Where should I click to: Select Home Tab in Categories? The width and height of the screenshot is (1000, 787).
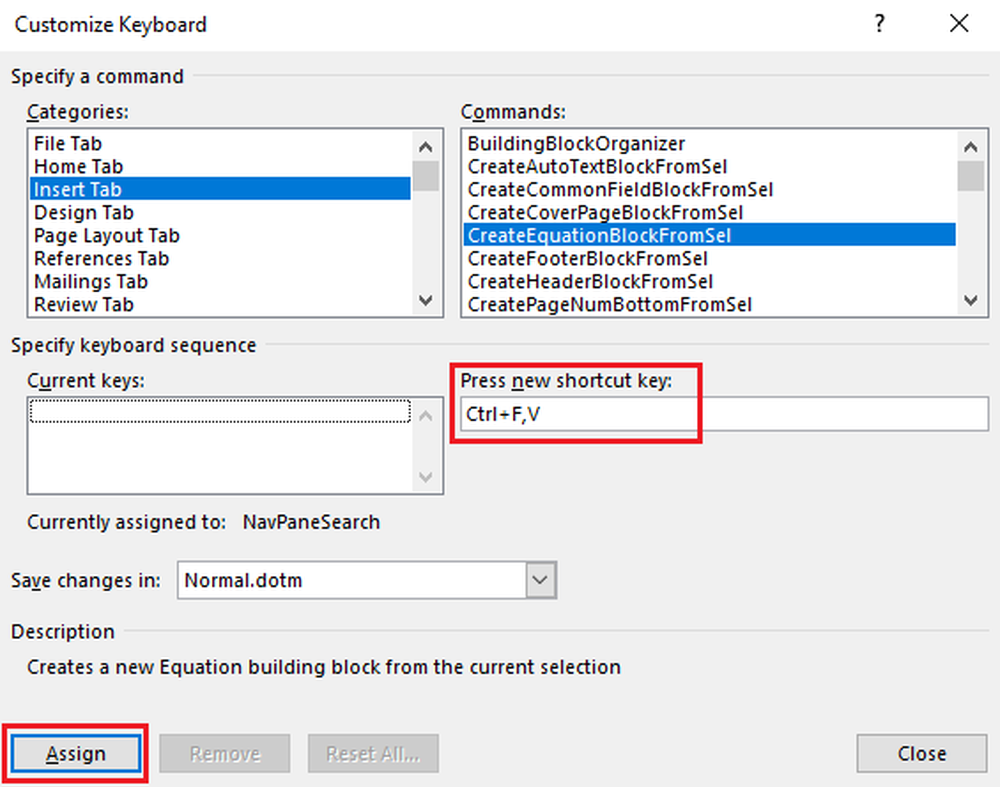pos(78,167)
